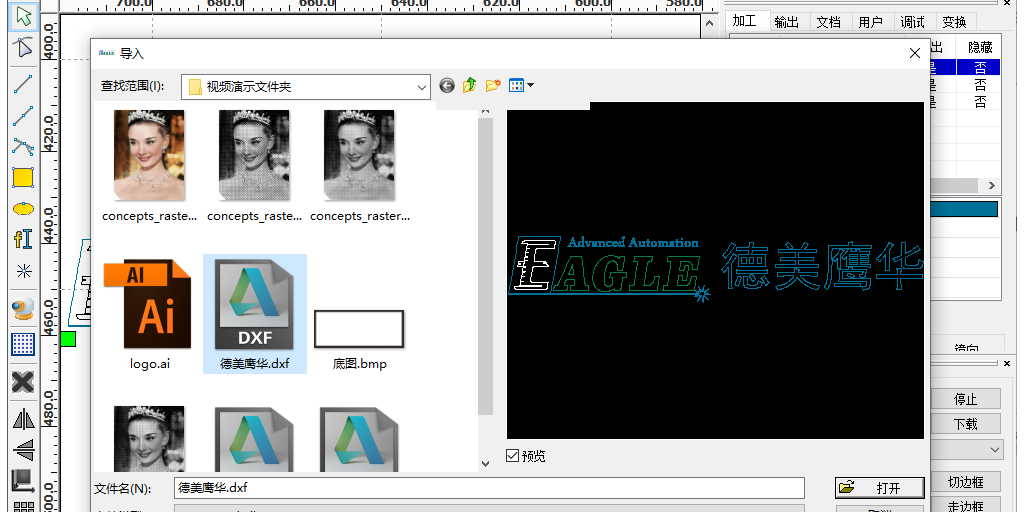Click the blue layer color bar

964,209
